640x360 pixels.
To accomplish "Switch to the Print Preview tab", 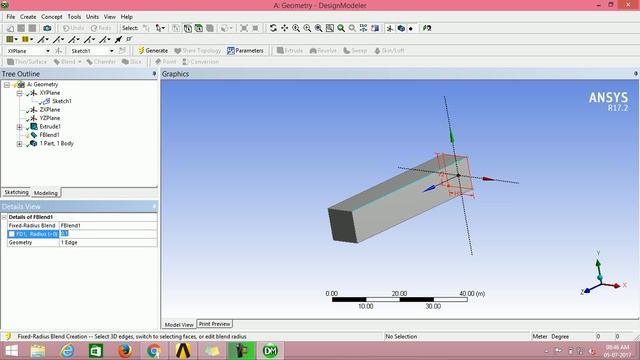I will pos(215,324).
